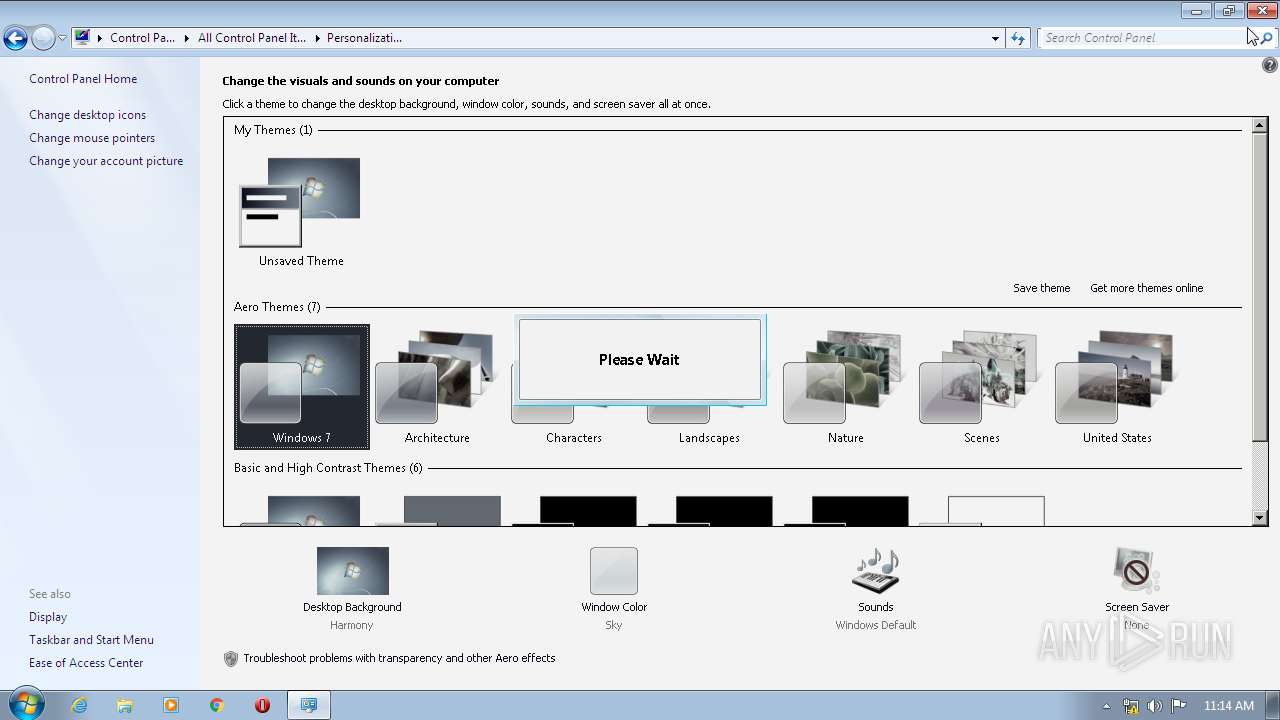
Task: Open Desktop Background settings icon
Action: click(352, 571)
